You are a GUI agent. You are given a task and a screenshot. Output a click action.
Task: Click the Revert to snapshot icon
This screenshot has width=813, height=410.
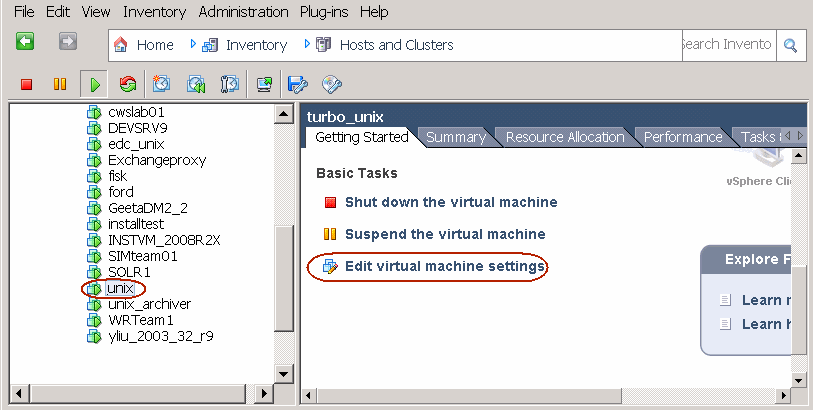[196, 85]
